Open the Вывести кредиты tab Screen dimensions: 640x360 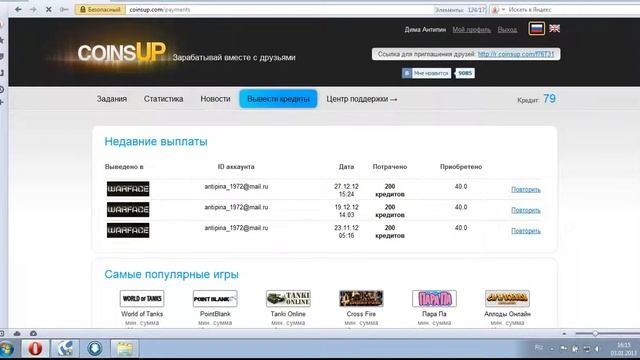coord(278,99)
